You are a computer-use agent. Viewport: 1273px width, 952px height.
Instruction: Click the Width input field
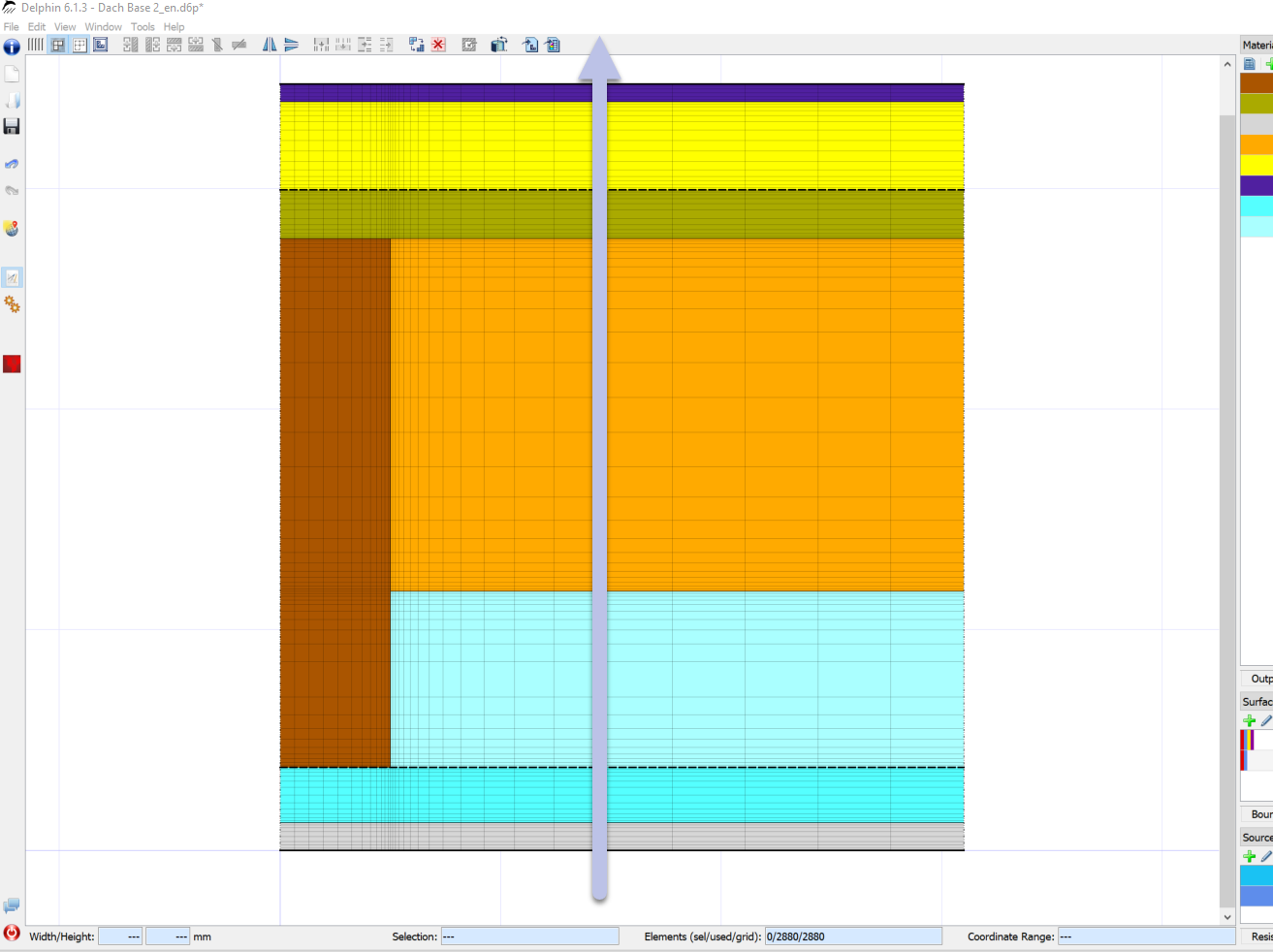point(120,936)
